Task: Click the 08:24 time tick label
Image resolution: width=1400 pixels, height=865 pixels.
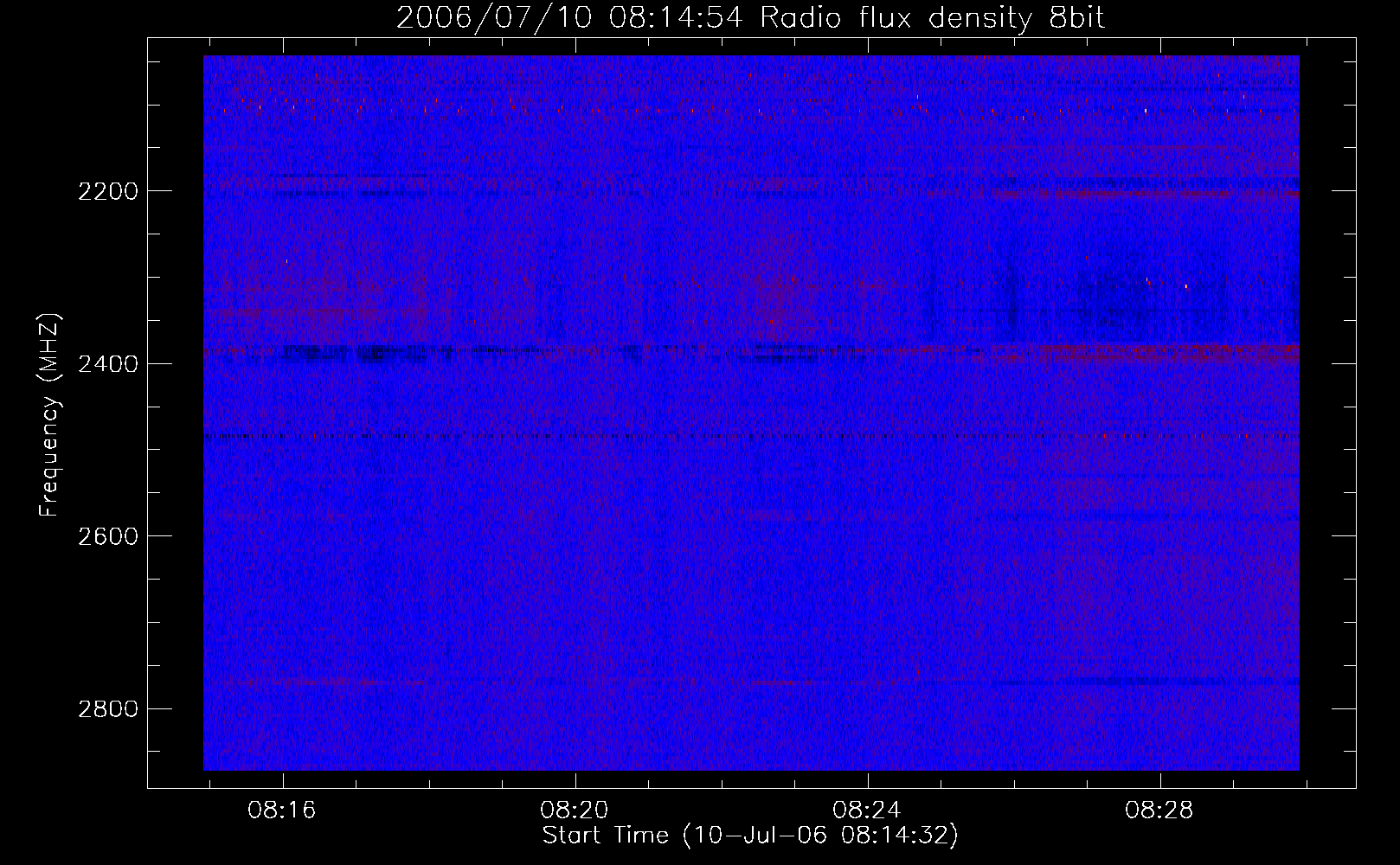Action: 867,811
